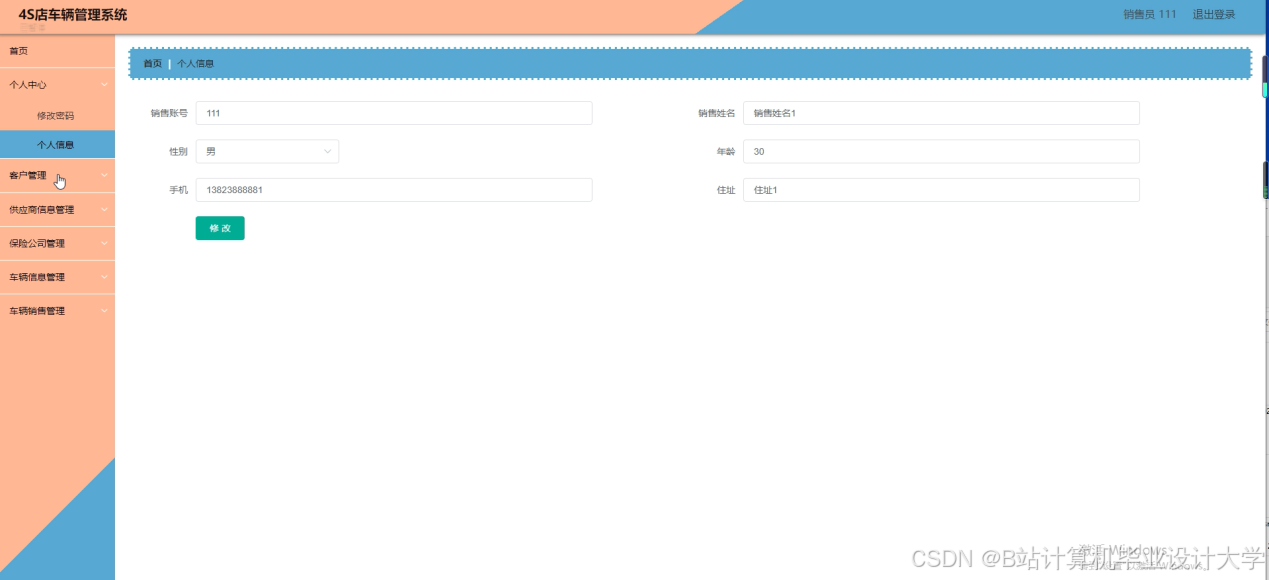Expand 供应商信息管理 sidebar menu
This screenshot has width=1269, height=580.
point(57,210)
